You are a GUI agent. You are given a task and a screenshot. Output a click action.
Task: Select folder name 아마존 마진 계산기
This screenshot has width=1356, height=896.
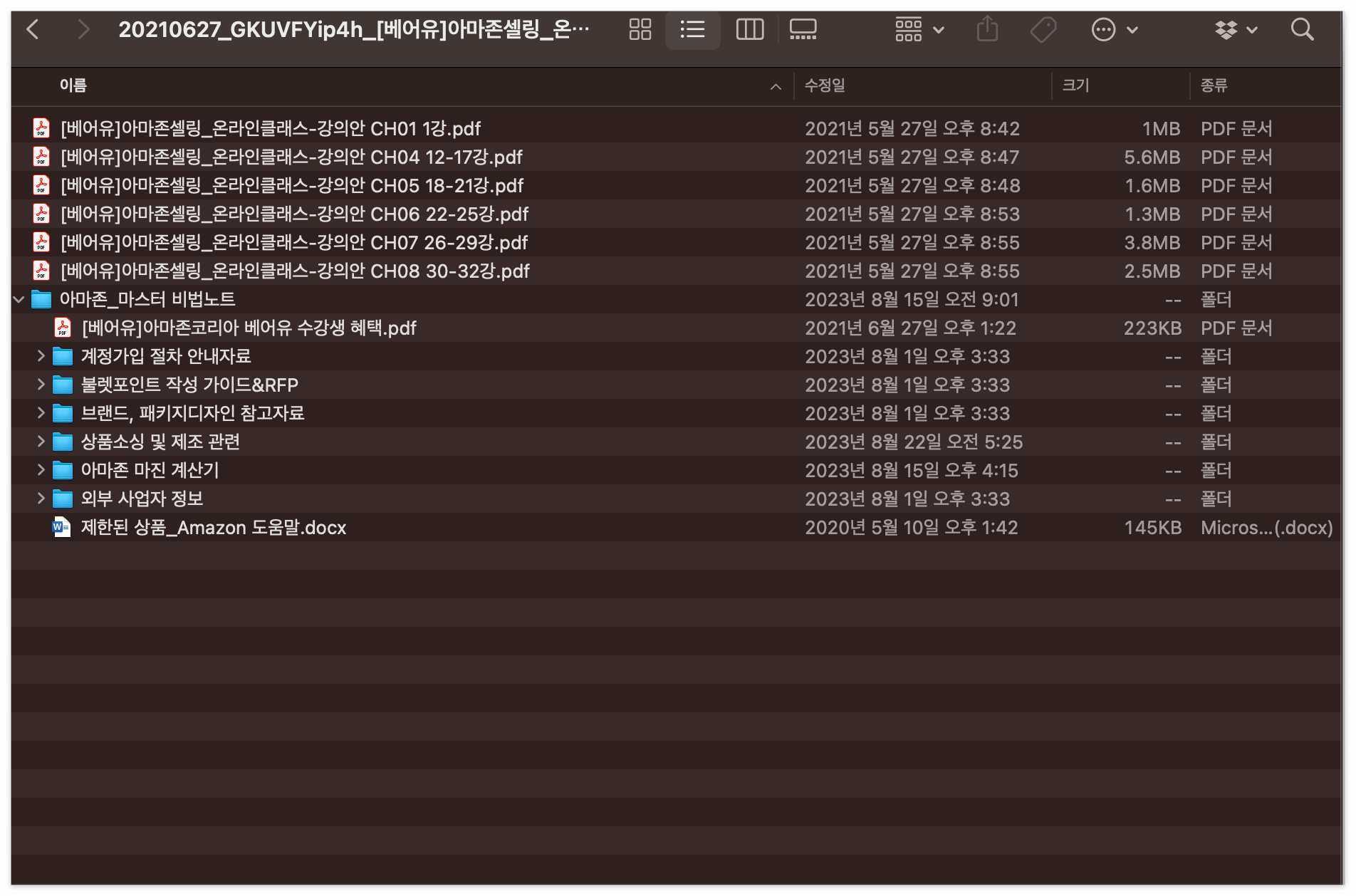pos(150,470)
